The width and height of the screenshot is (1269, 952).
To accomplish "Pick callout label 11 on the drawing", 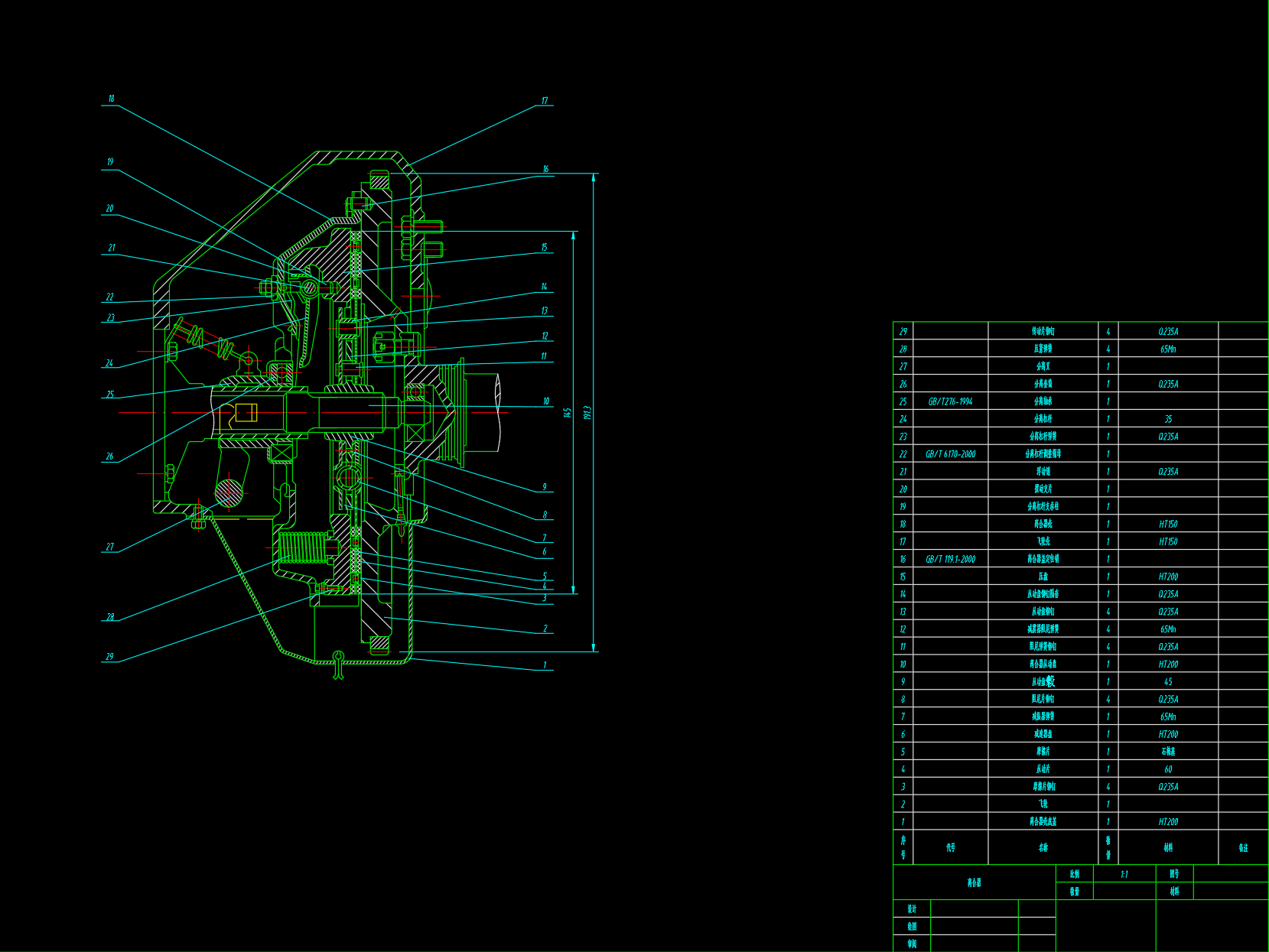I will tap(544, 356).
